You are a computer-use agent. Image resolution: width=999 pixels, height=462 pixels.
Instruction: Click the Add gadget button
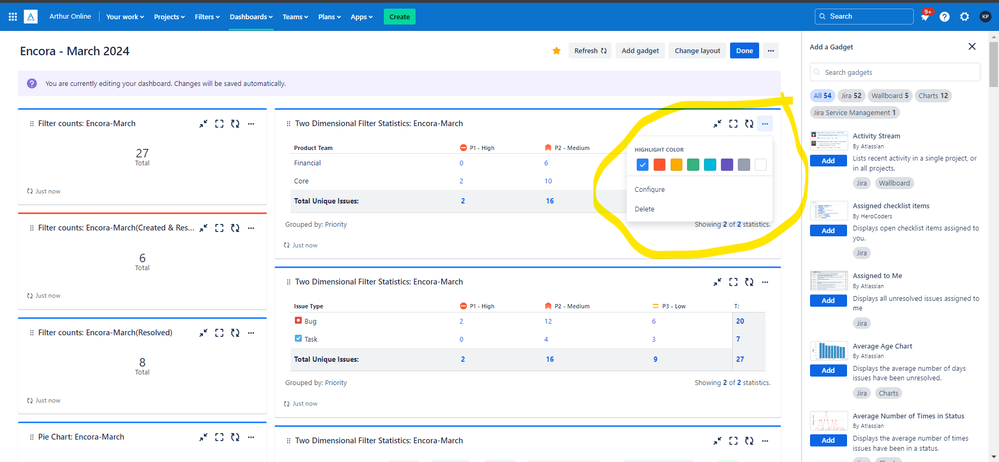coord(640,51)
